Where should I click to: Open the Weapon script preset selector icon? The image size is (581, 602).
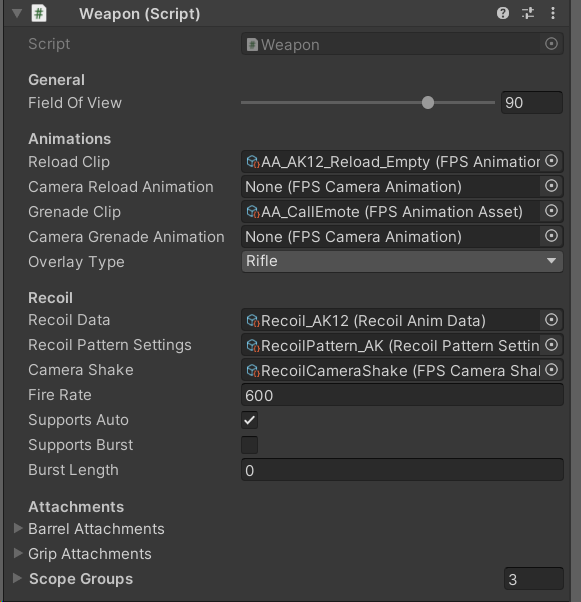pyautogui.click(x=528, y=13)
